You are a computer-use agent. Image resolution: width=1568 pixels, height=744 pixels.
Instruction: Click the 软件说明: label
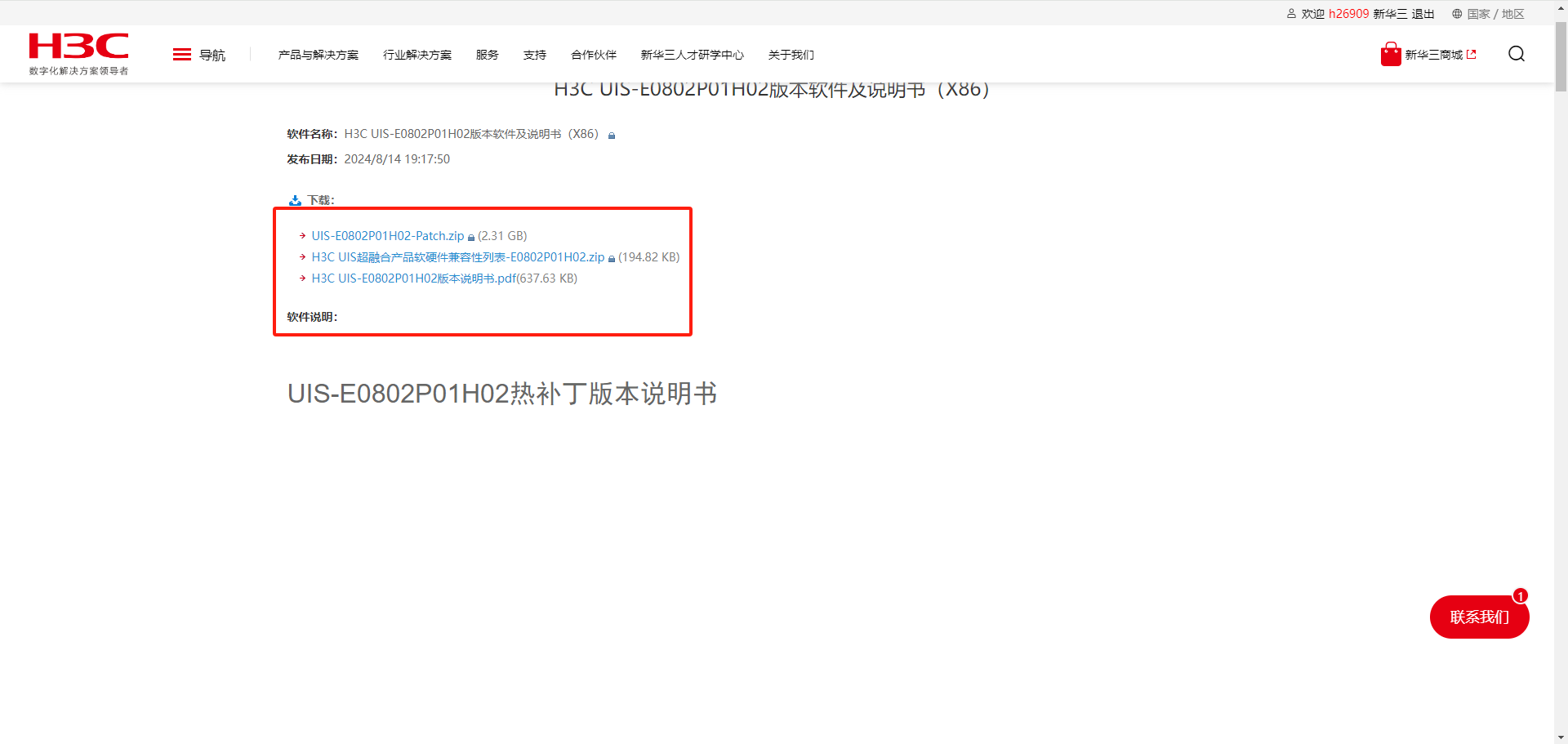[312, 317]
